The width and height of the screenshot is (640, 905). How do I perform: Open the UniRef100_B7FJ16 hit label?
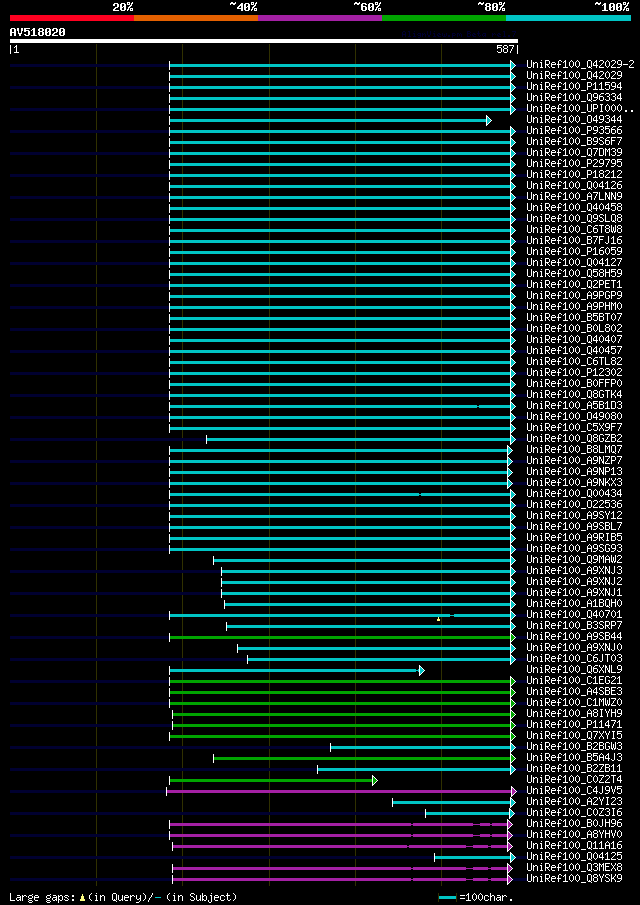574,241
